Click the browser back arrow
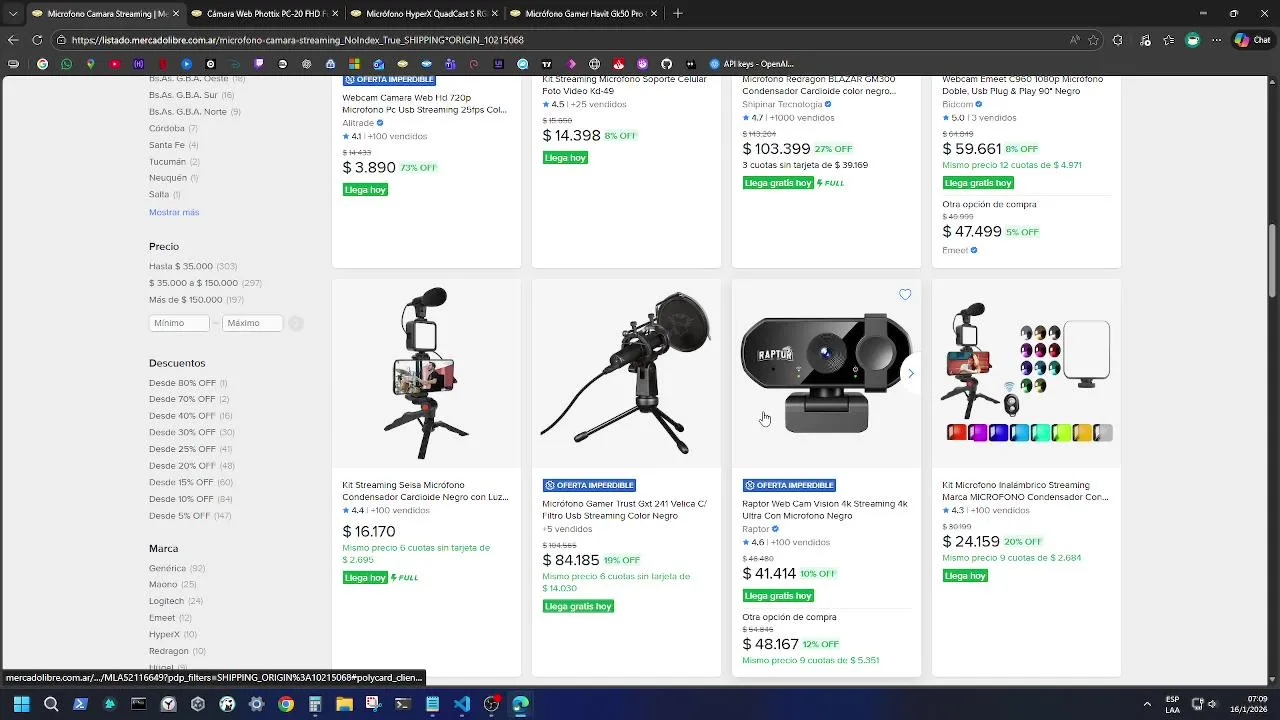Screen dimensions: 1280x720 [x=13, y=40]
